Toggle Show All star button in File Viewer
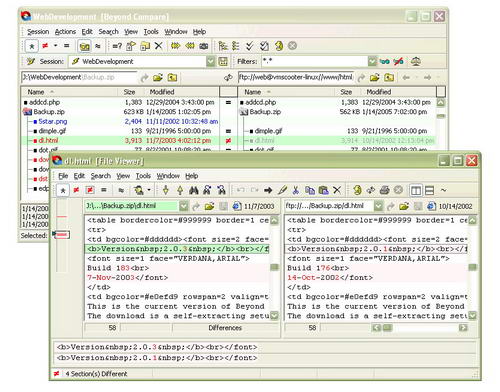Viewport: 500px width, 392px height. 63,190
